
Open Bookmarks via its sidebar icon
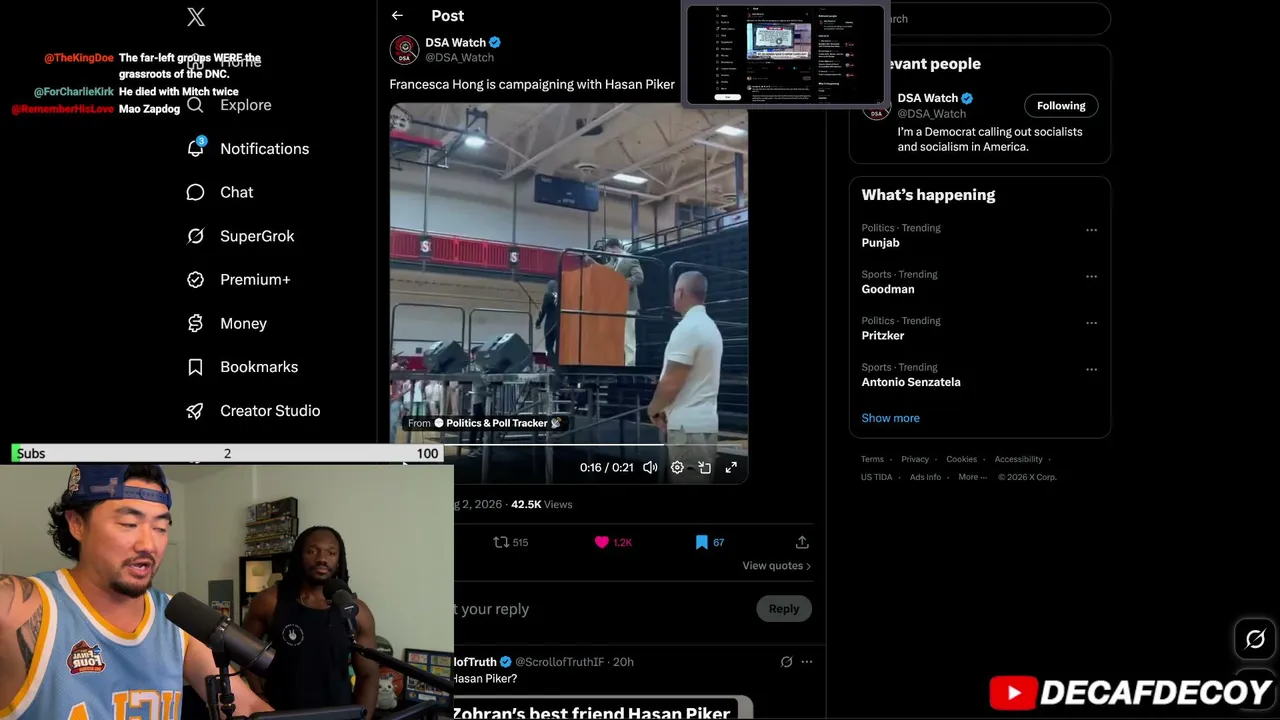point(195,367)
